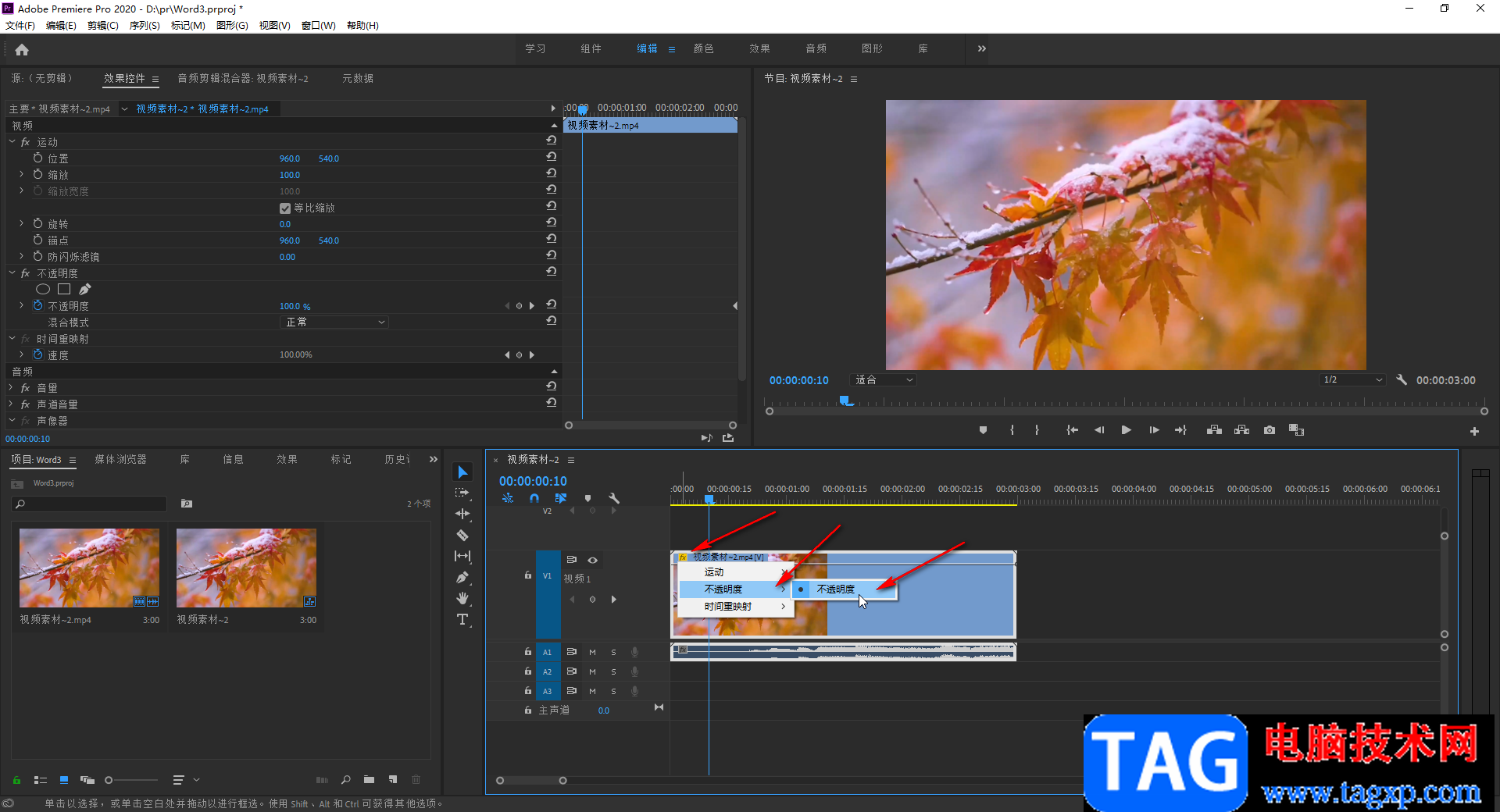Select the Slip tool
1500x812 pixels.
pyautogui.click(x=462, y=556)
